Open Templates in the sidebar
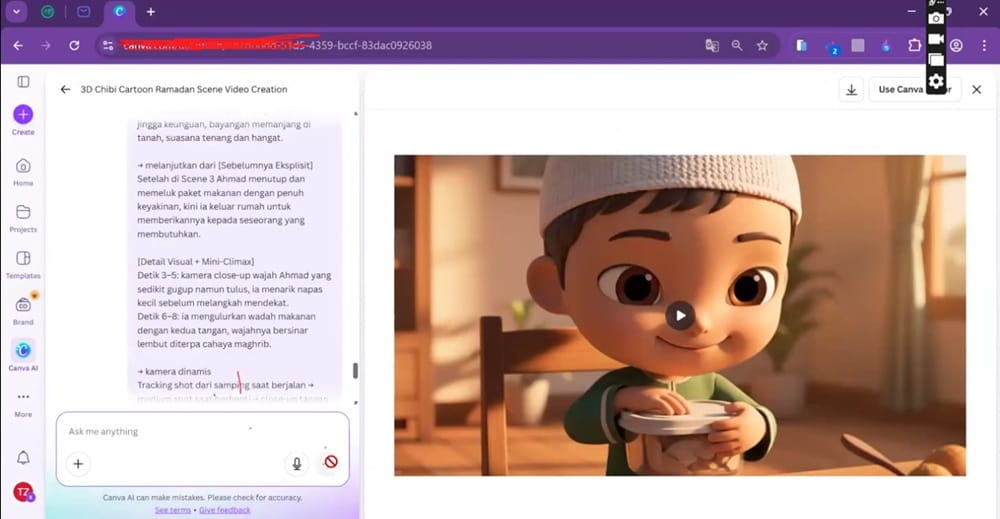Viewport: 1000px width, 519px height. pyautogui.click(x=23, y=265)
